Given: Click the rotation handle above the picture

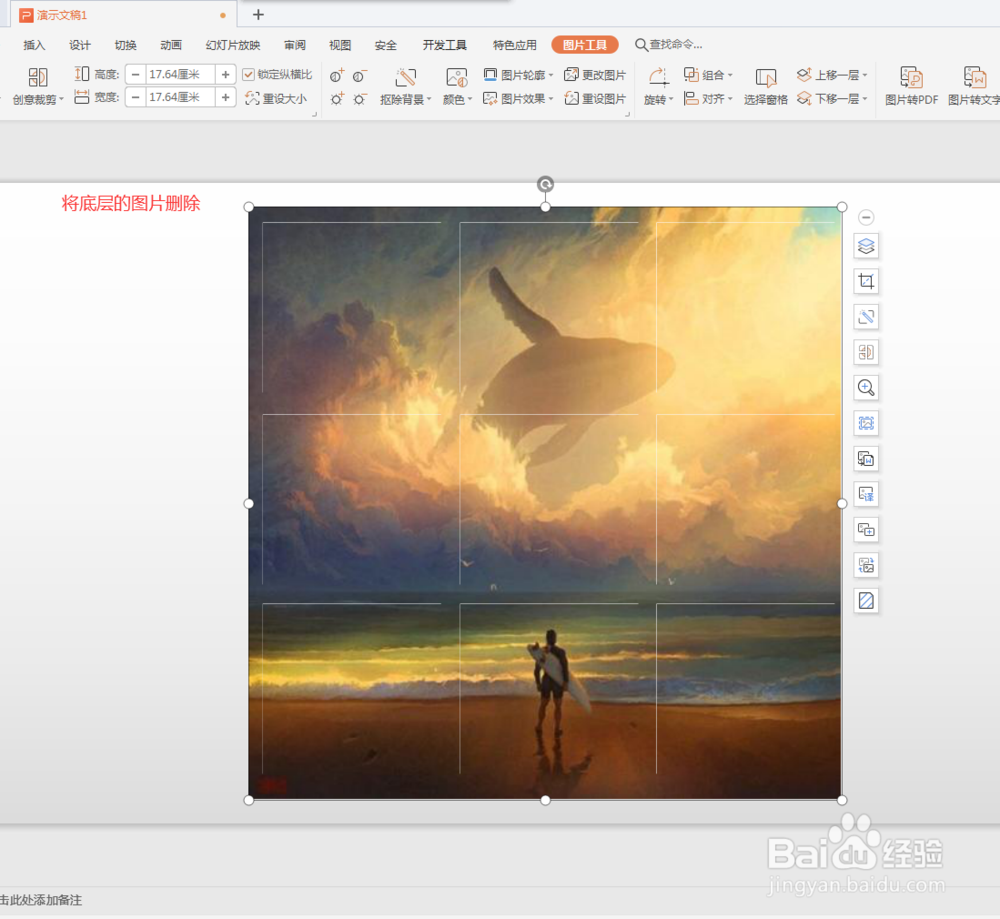Looking at the screenshot, I should 545,184.
